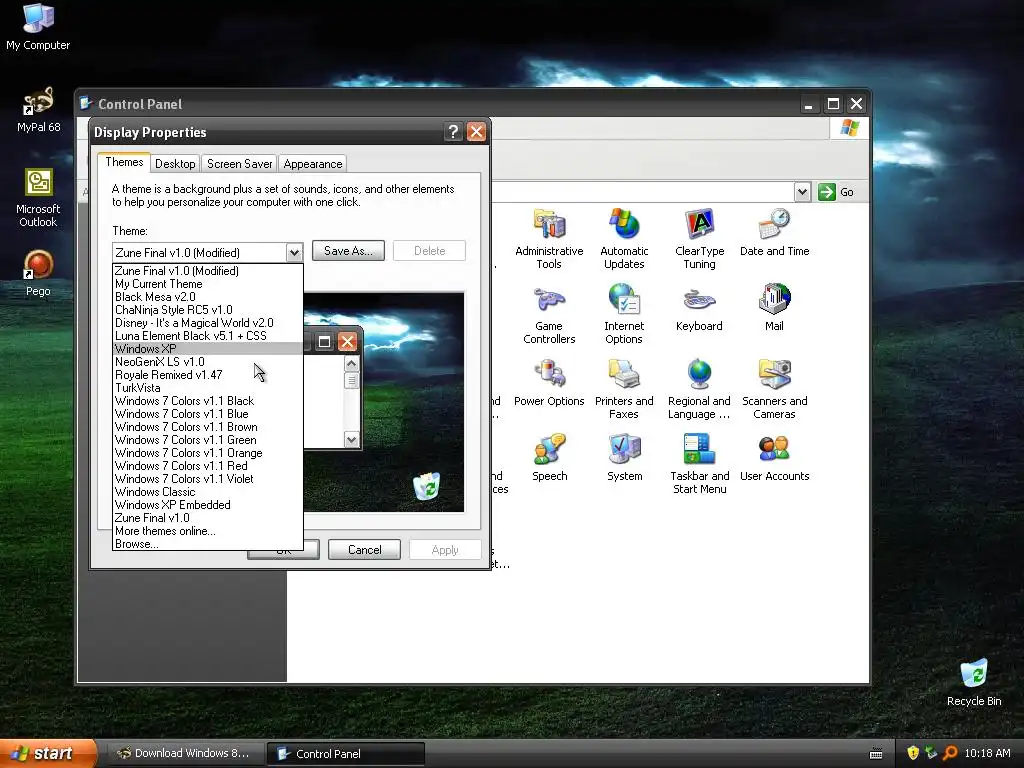Open ClearType Tuning icon
The width and height of the screenshot is (1024, 768).
click(x=699, y=239)
